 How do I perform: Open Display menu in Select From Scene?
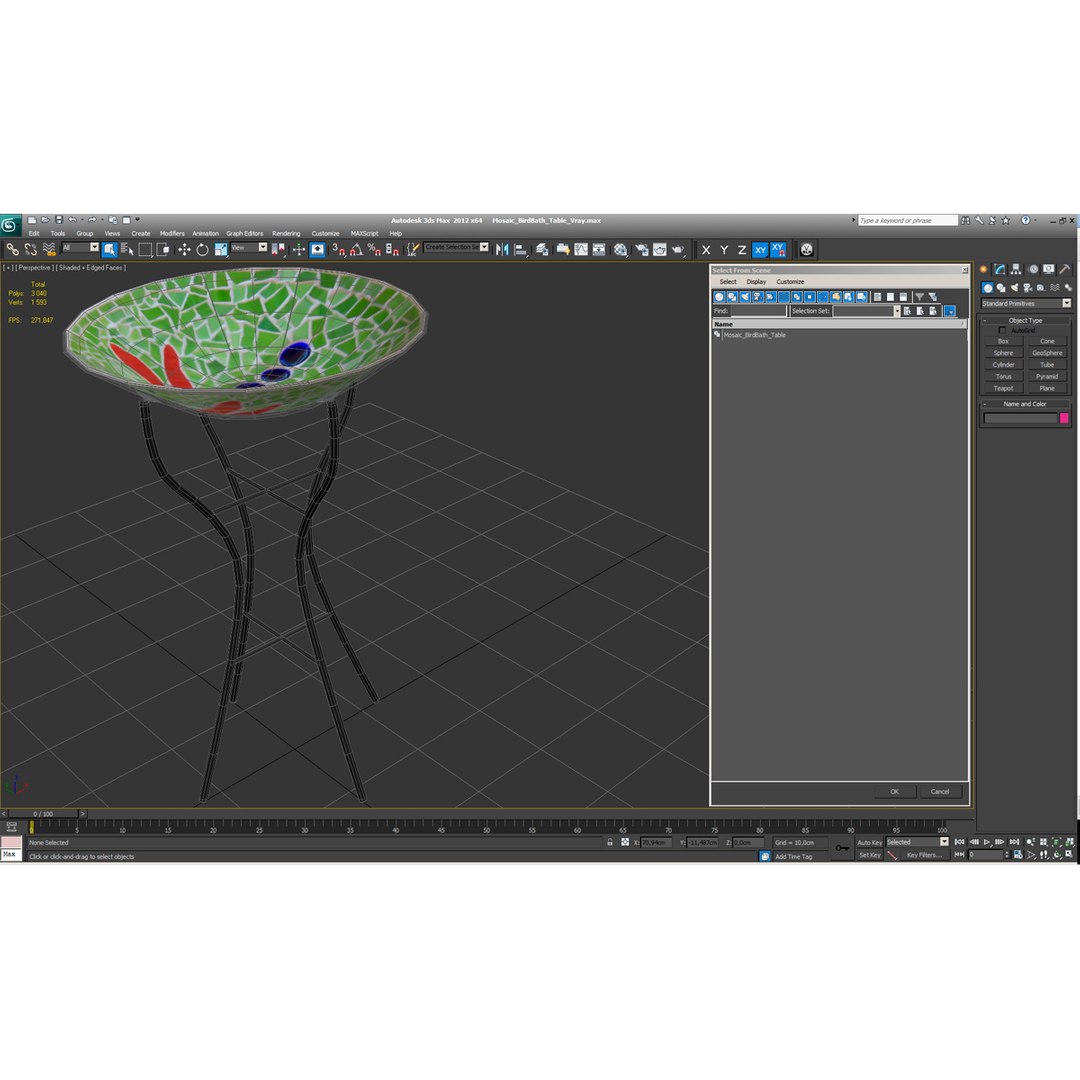pos(756,282)
